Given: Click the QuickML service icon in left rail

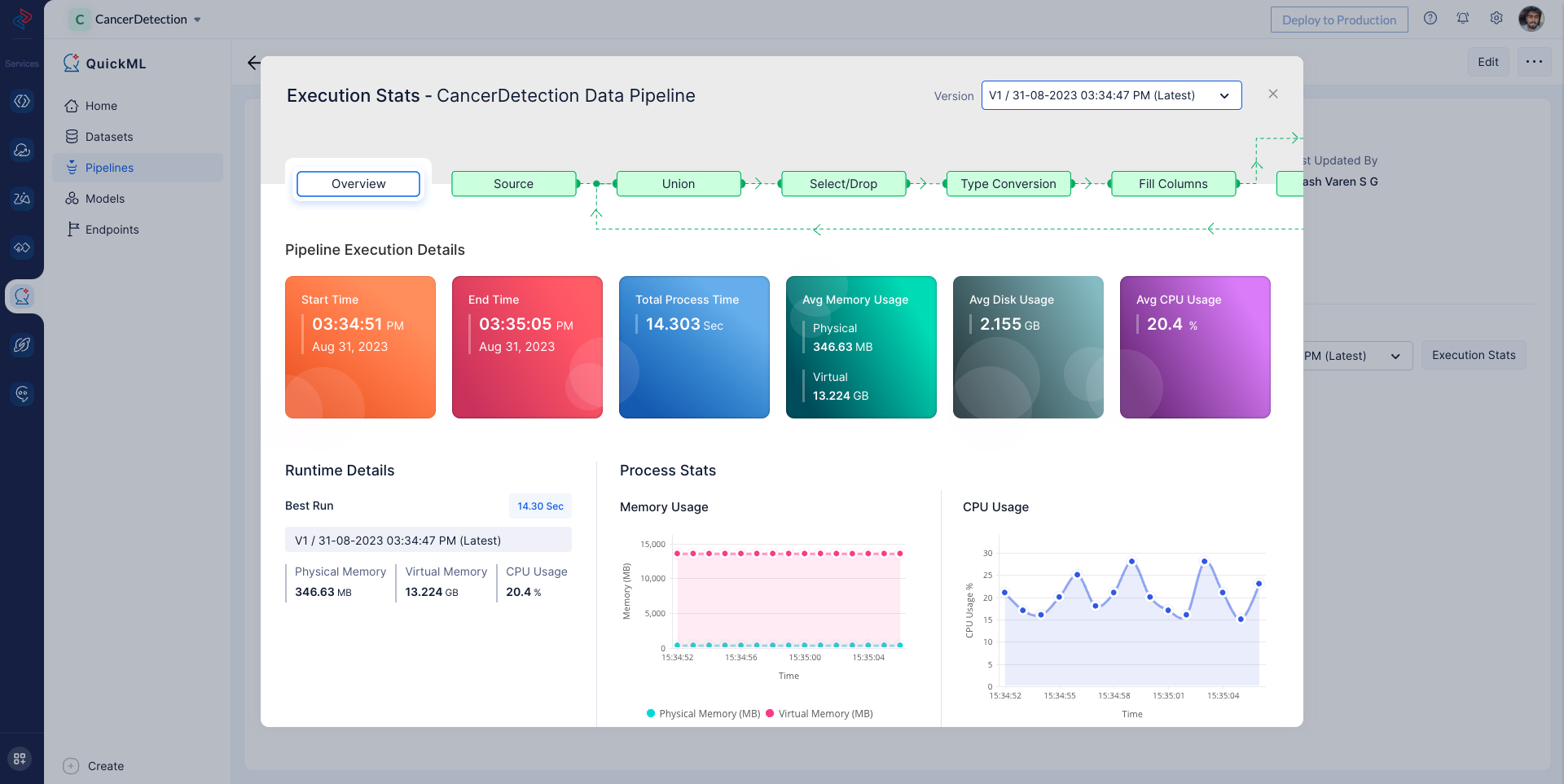Looking at the screenshot, I should 22,296.
